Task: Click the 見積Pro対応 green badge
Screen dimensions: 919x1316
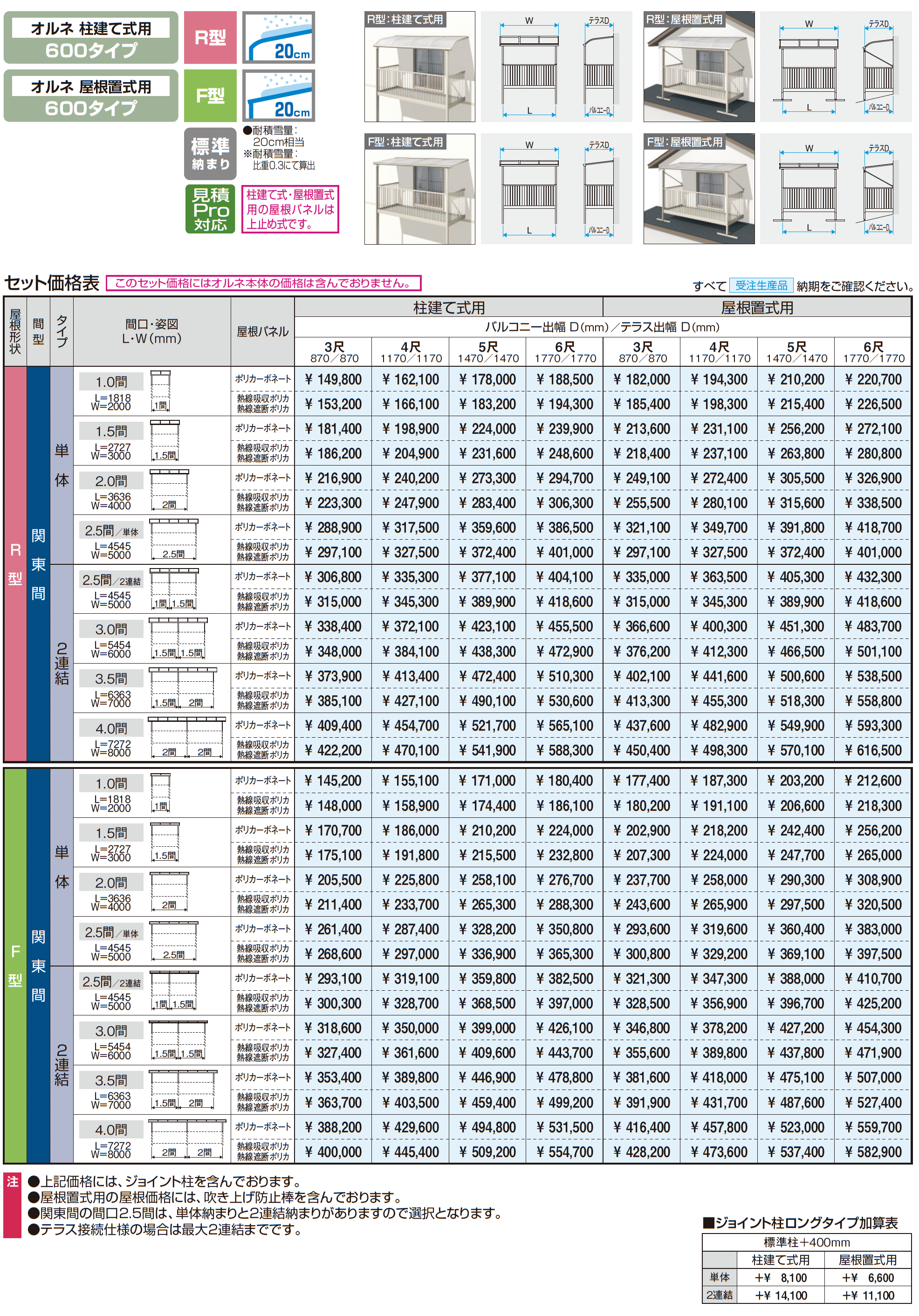Action: tap(210, 209)
